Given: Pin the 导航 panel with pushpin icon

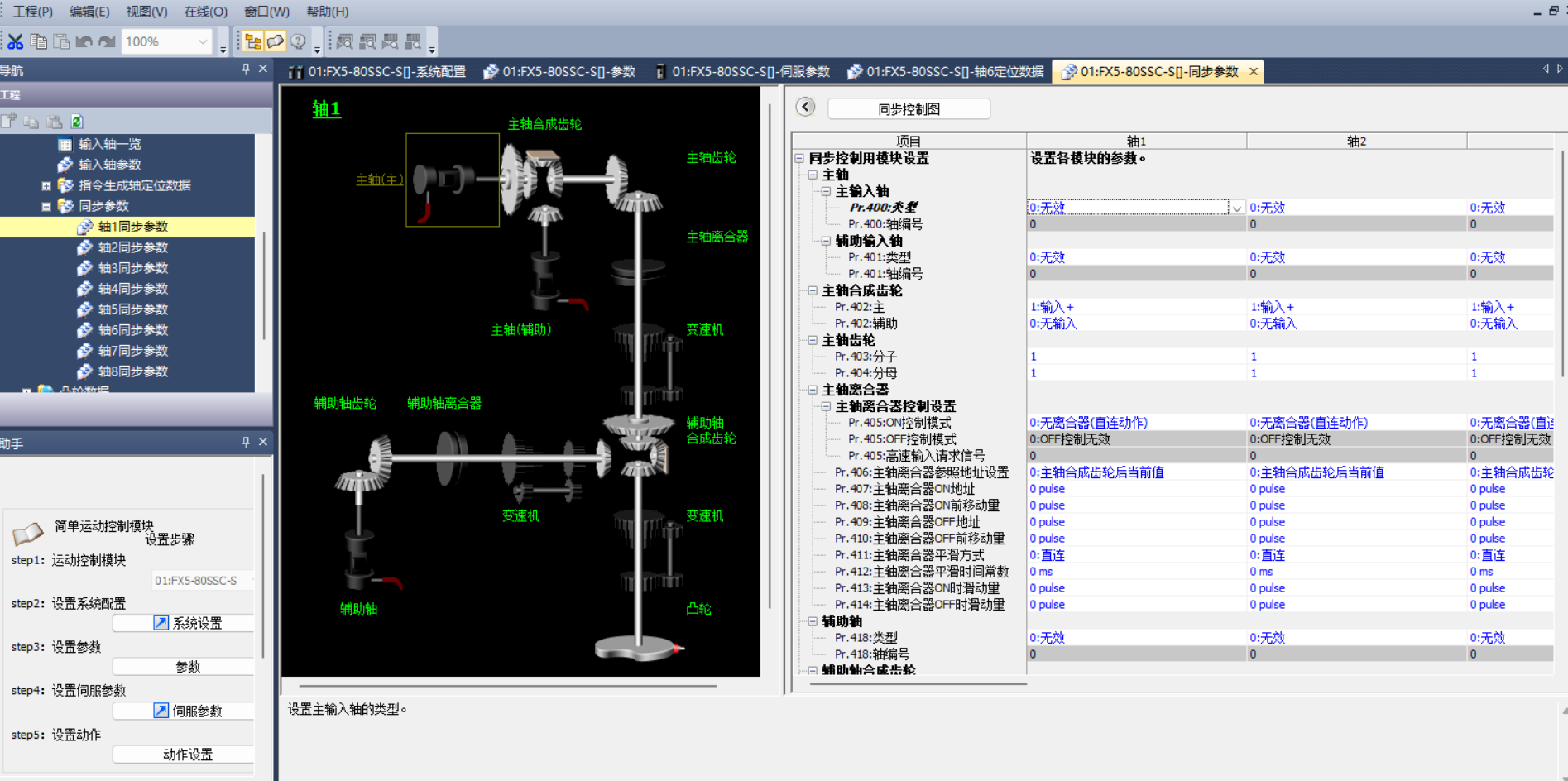Looking at the screenshot, I should point(246,69).
